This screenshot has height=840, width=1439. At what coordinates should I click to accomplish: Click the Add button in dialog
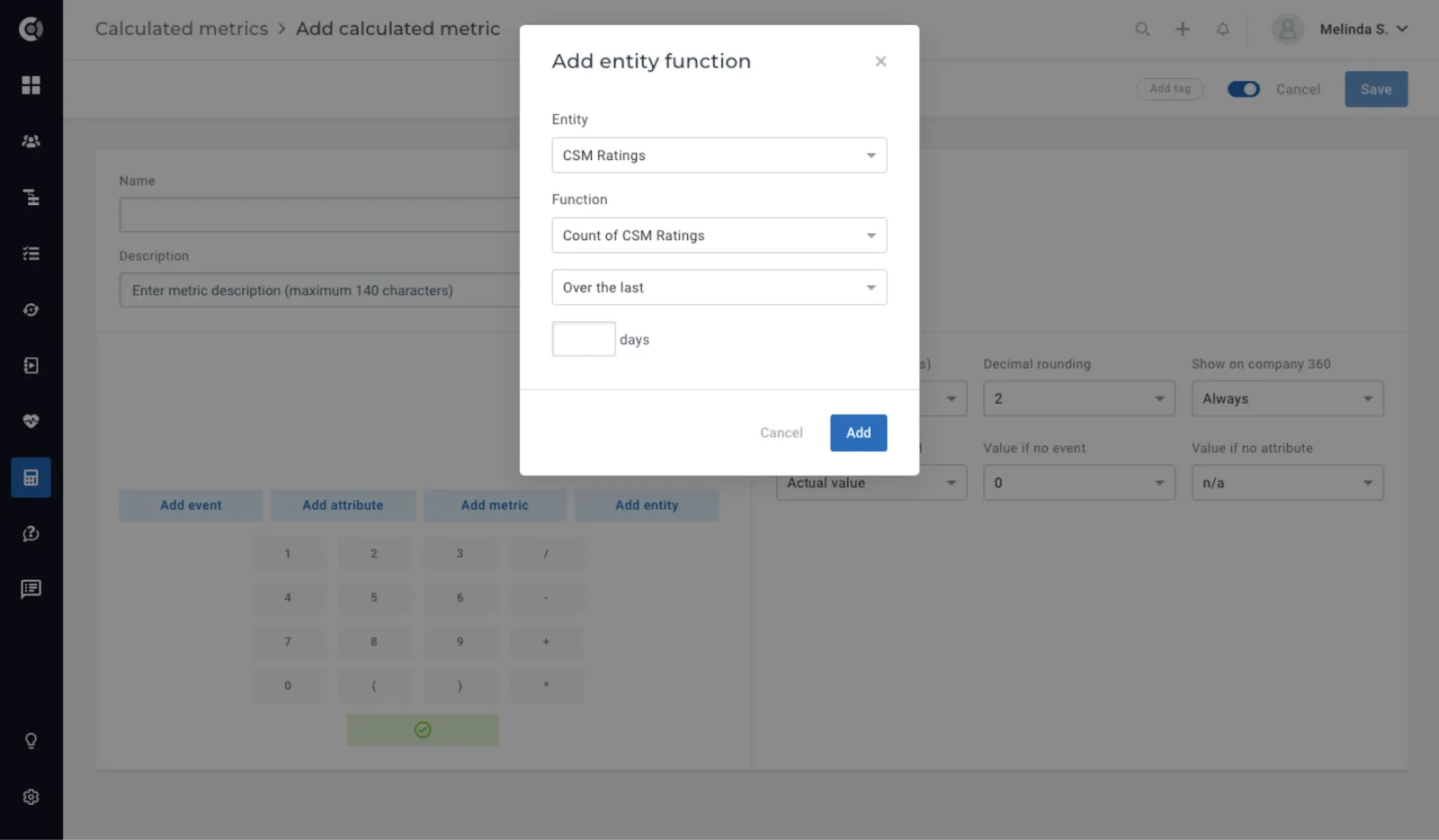point(858,433)
